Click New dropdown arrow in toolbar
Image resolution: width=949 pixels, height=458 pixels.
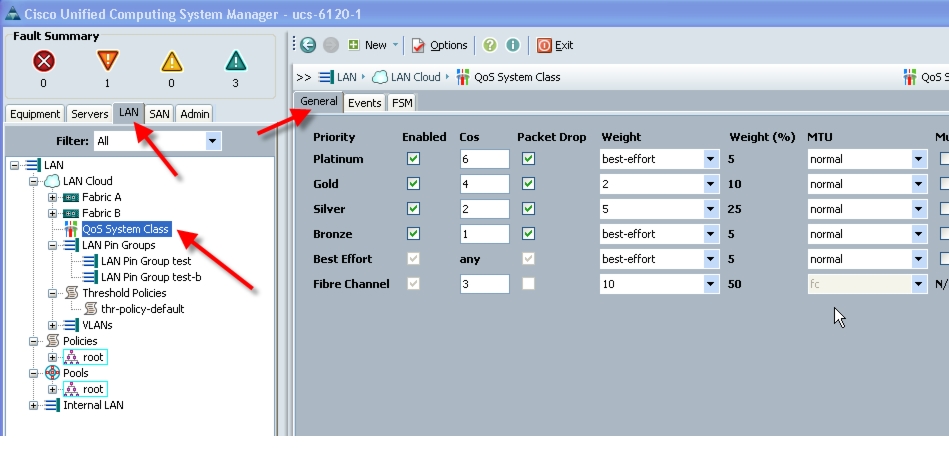[x=395, y=45]
